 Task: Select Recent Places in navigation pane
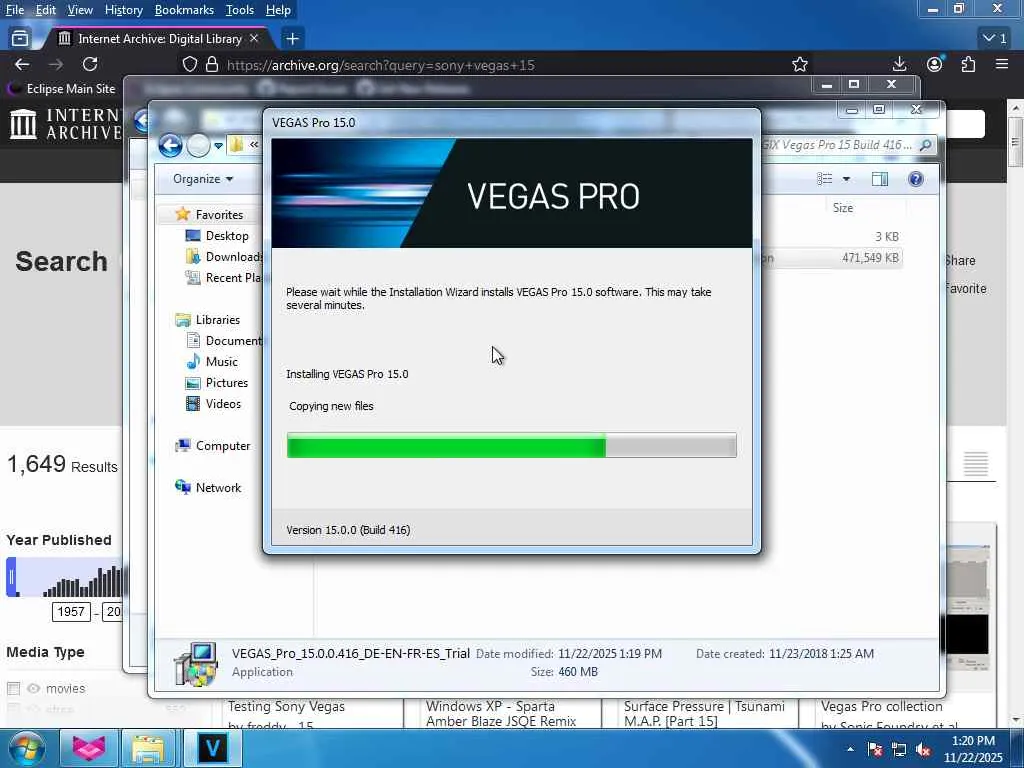223,278
